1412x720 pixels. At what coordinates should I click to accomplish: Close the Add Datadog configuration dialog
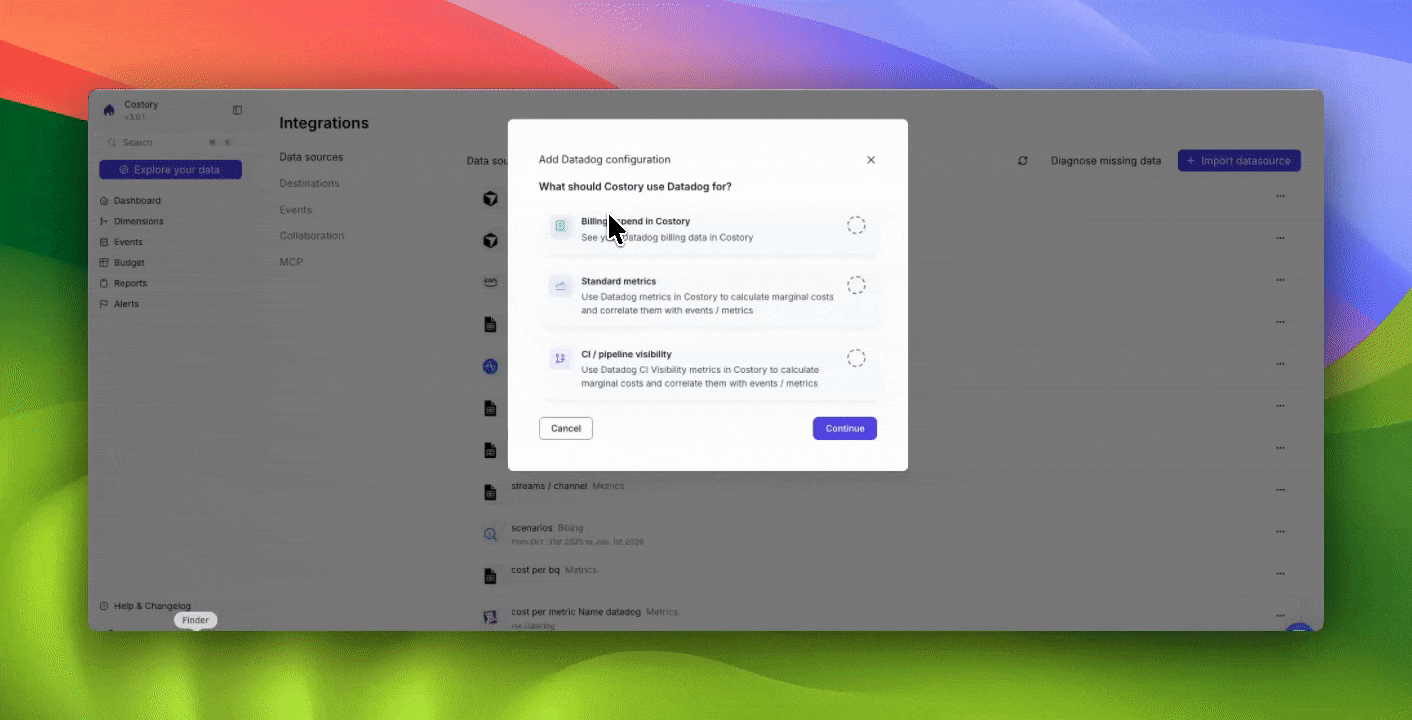tap(871, 160)
